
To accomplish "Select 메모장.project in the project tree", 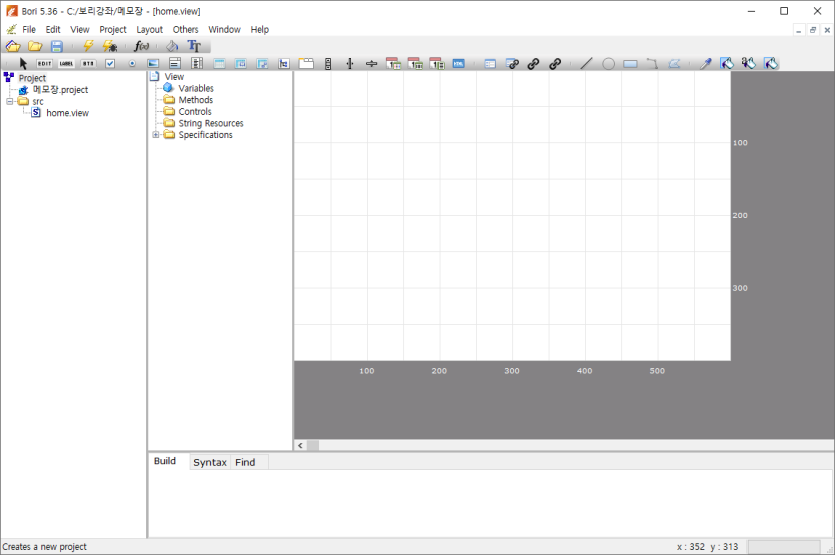I will tap(60, 89).
